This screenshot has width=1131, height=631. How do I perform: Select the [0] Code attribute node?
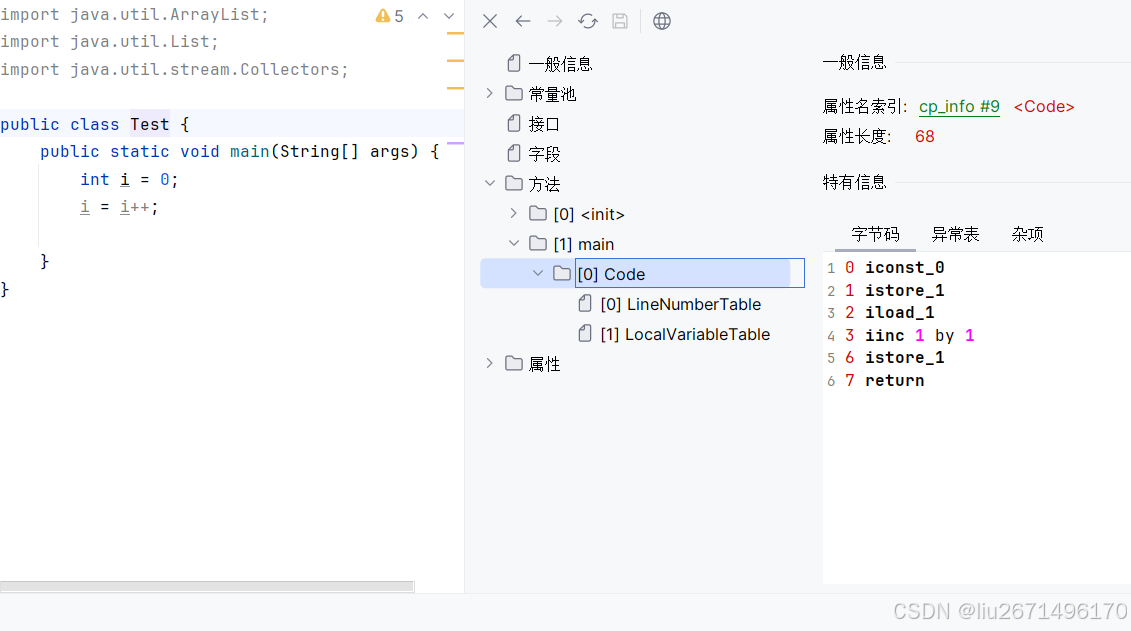611,274
